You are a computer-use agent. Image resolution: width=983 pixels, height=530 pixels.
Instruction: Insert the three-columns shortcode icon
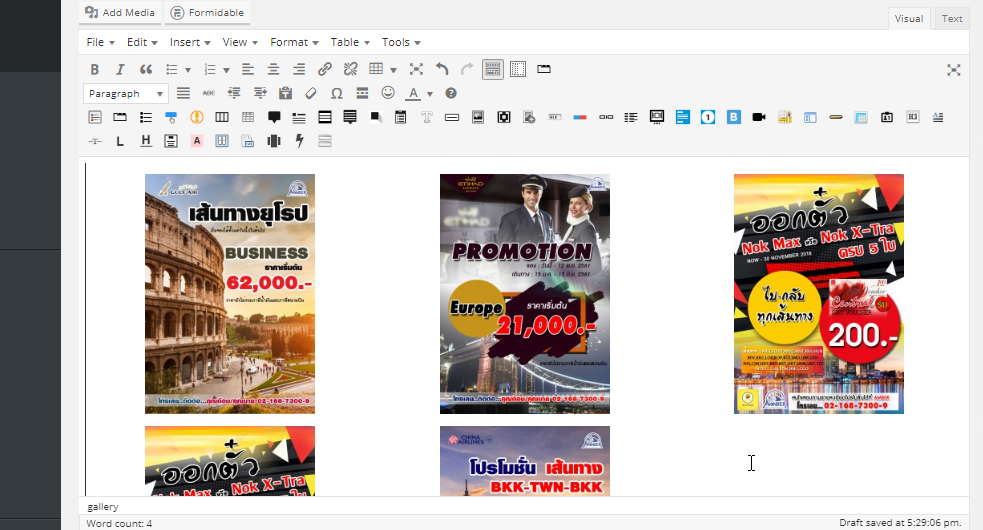[x=222, y=117]
